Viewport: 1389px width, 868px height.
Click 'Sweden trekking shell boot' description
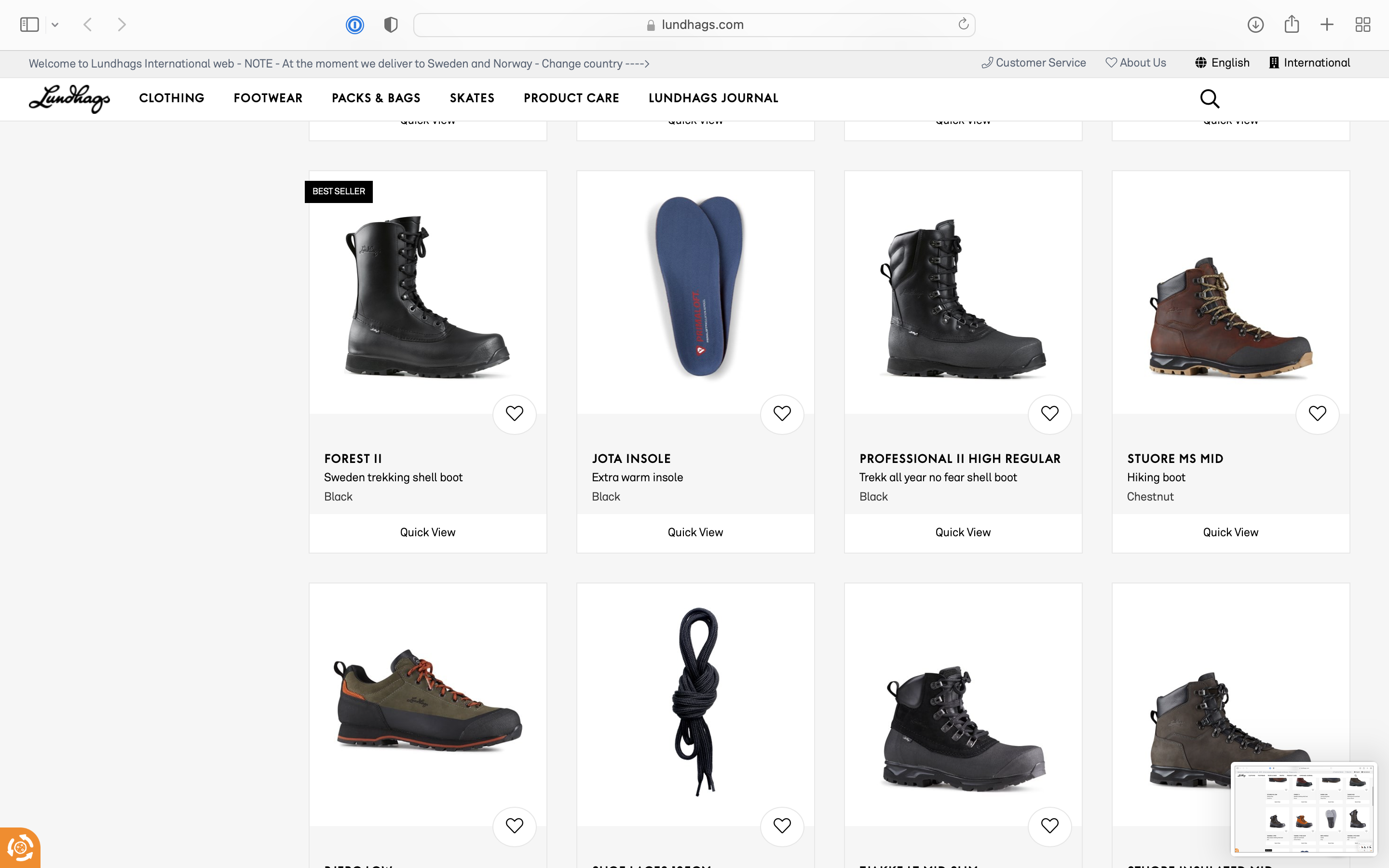coord(393,477)
